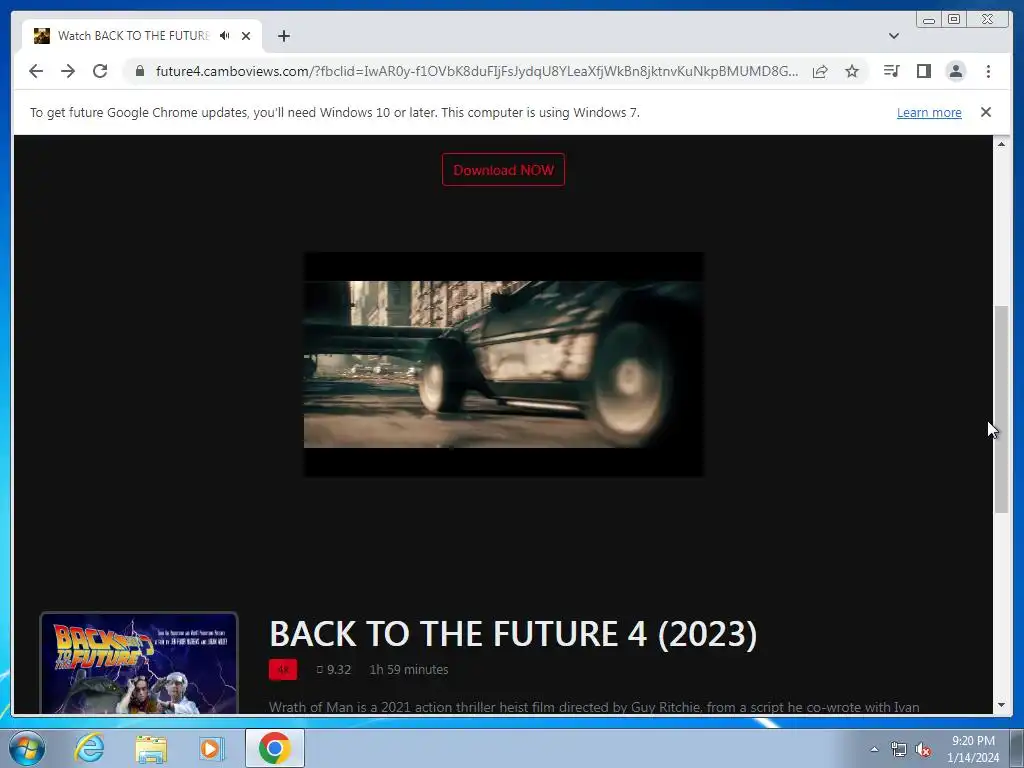The height and width of the screenshot is (768, 1024).
Task: View site information via the lock icon
Action: point(139,71)
